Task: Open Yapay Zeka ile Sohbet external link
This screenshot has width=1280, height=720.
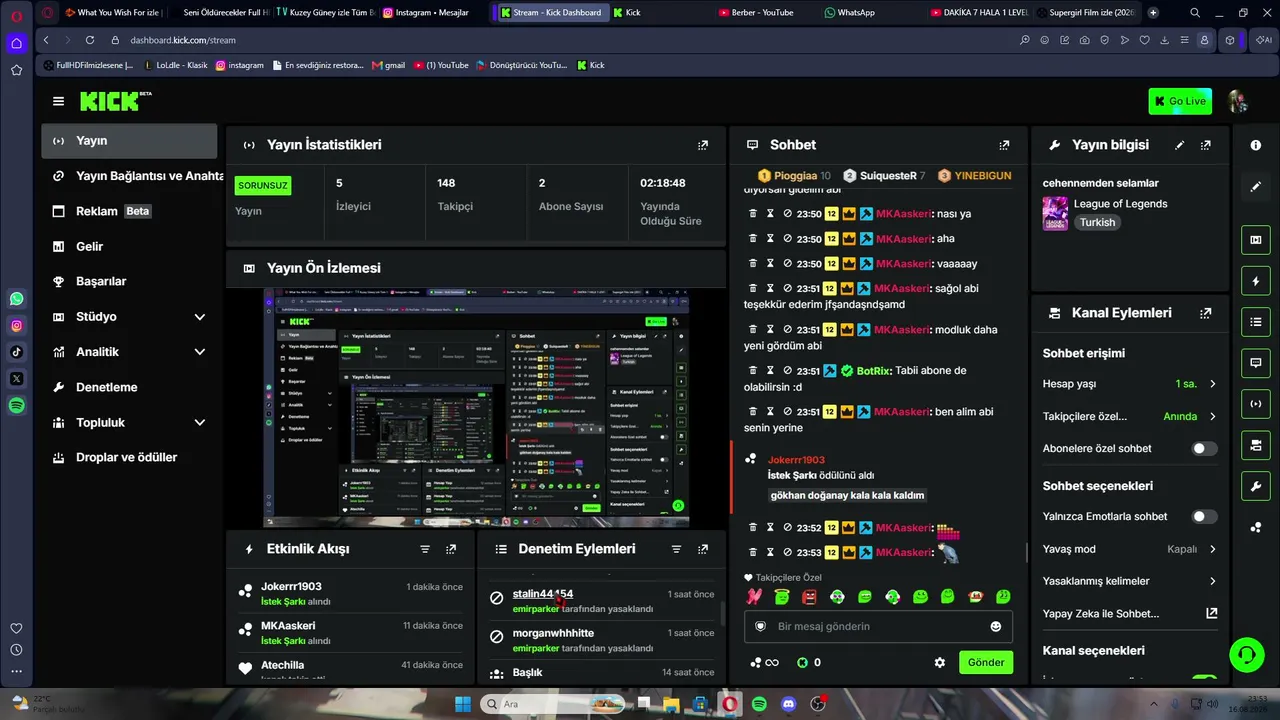Action: click(1212, 614)
